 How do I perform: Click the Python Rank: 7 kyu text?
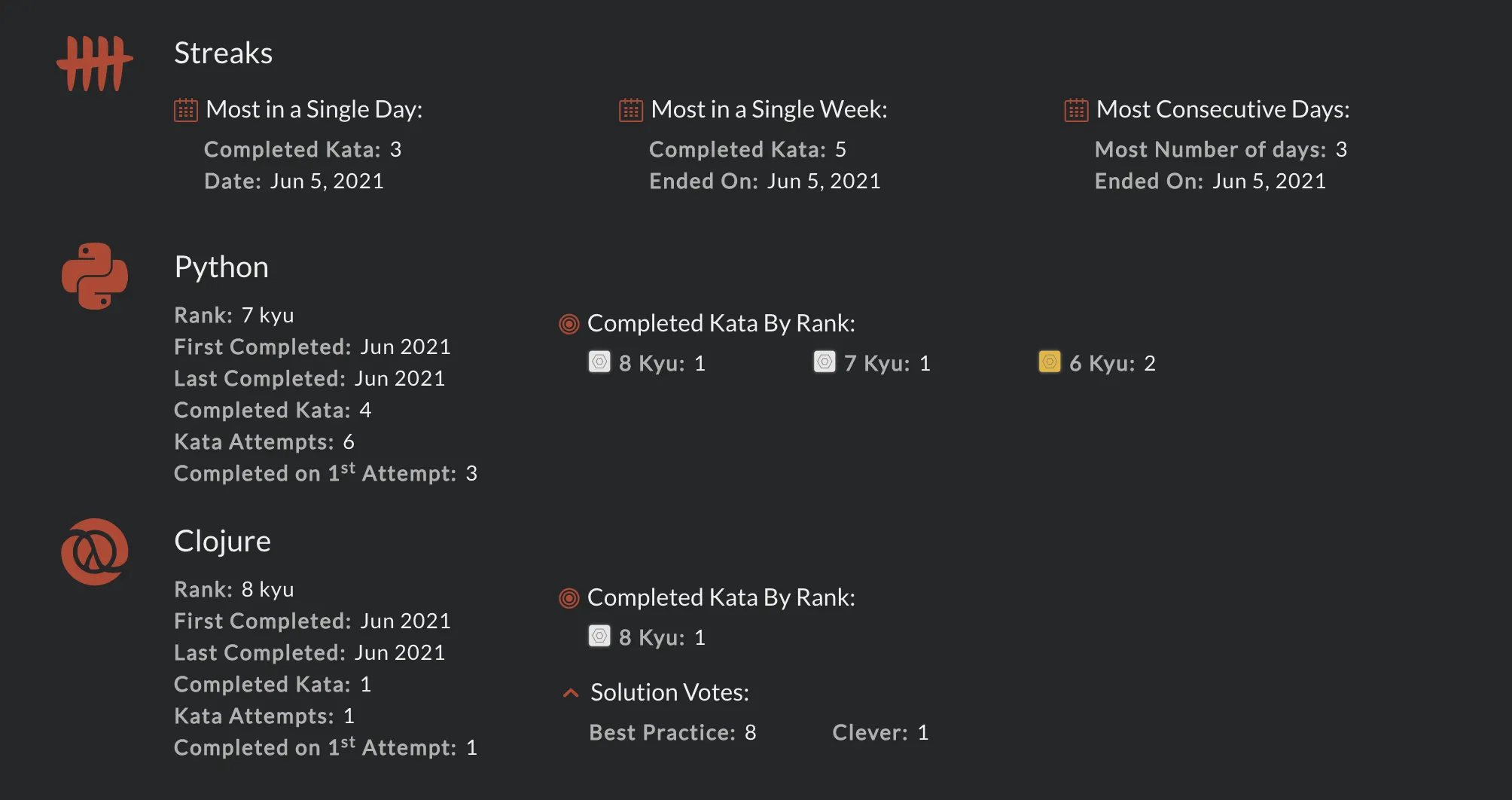coord(234,315)
